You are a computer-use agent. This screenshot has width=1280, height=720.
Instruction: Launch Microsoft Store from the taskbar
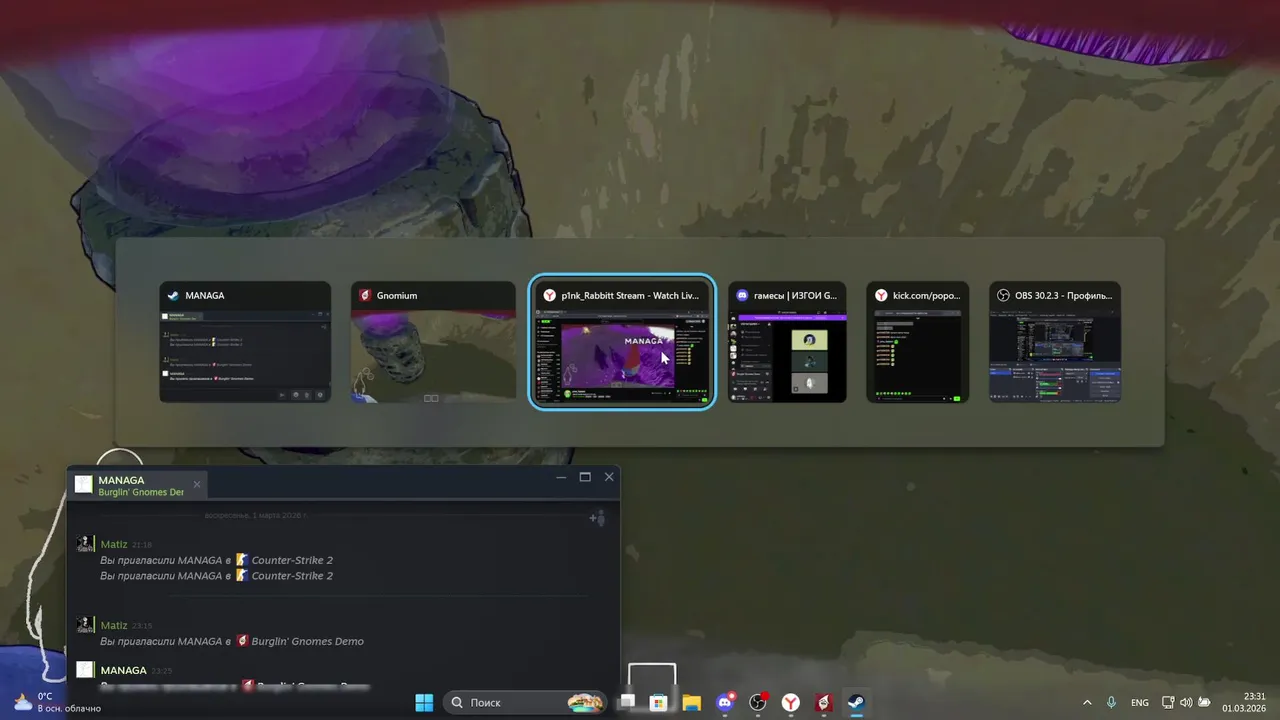click(659, 702)
